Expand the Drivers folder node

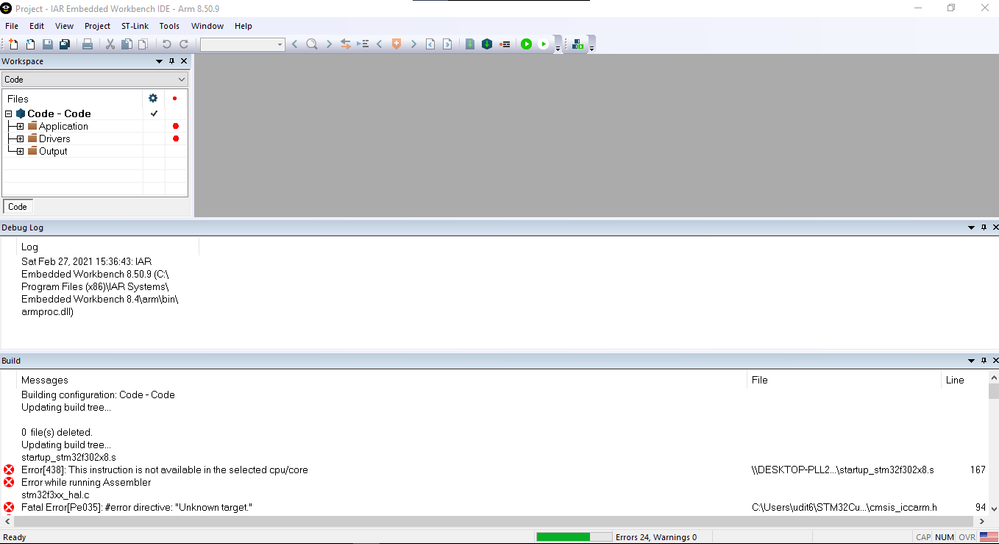pos(20,139)
